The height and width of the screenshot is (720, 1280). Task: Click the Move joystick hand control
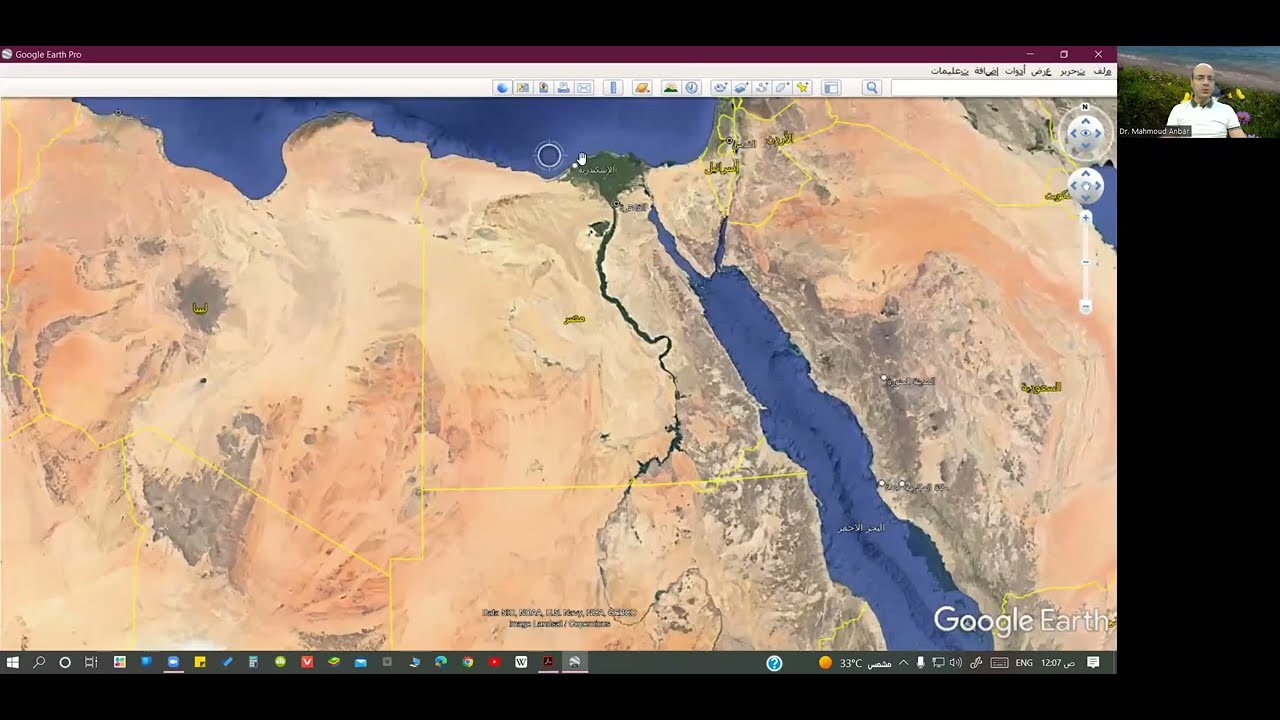(x=1086, y=186)
